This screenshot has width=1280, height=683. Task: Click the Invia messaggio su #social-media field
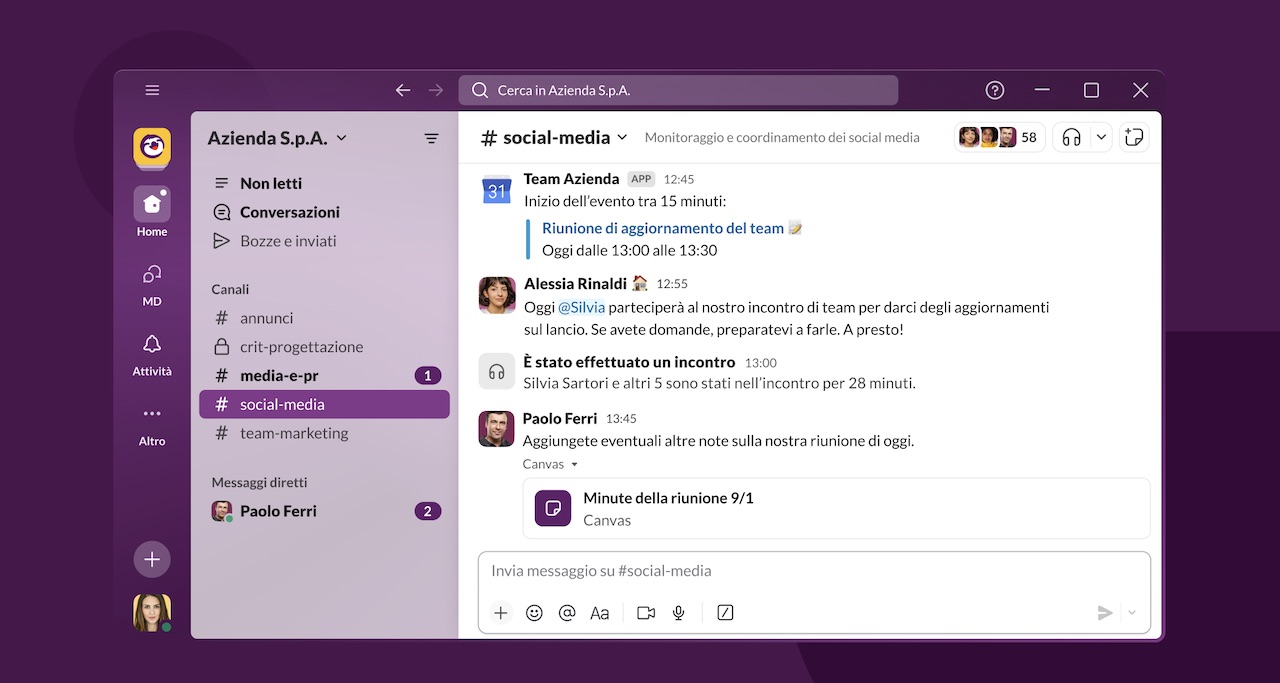(814, 571)
